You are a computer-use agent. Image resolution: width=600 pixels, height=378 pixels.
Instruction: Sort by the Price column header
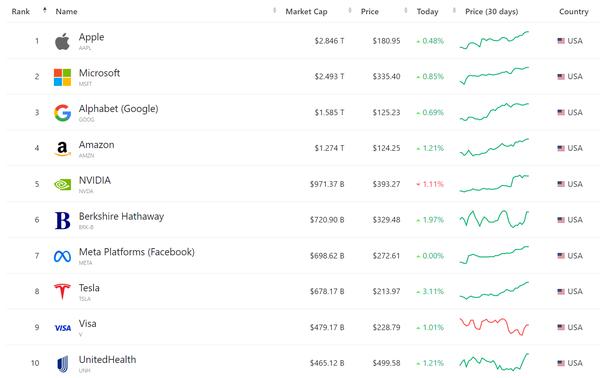[x=370, y=11]
